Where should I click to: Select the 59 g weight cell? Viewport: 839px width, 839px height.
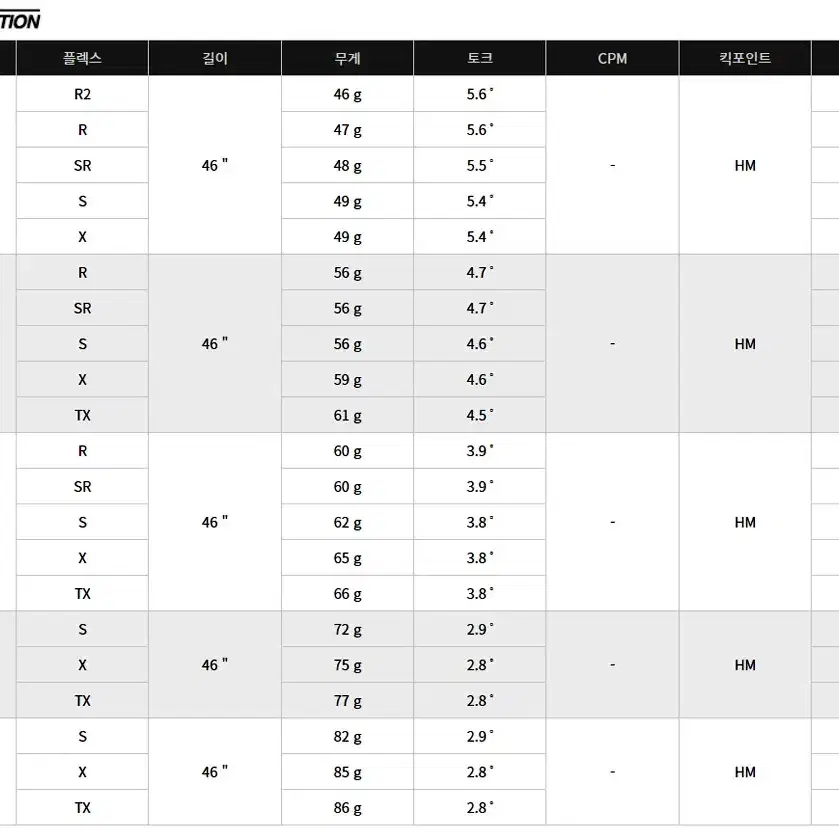[x=347, y=379]
